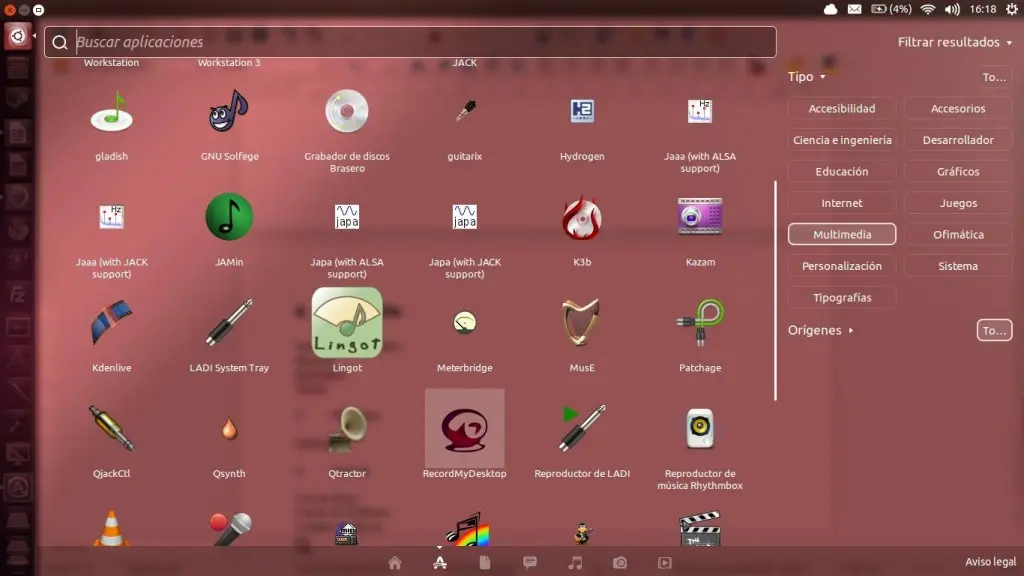Open the Wi-Fi network indicator
Viewport: 1024px width, 576px height.
click(927, 9)
